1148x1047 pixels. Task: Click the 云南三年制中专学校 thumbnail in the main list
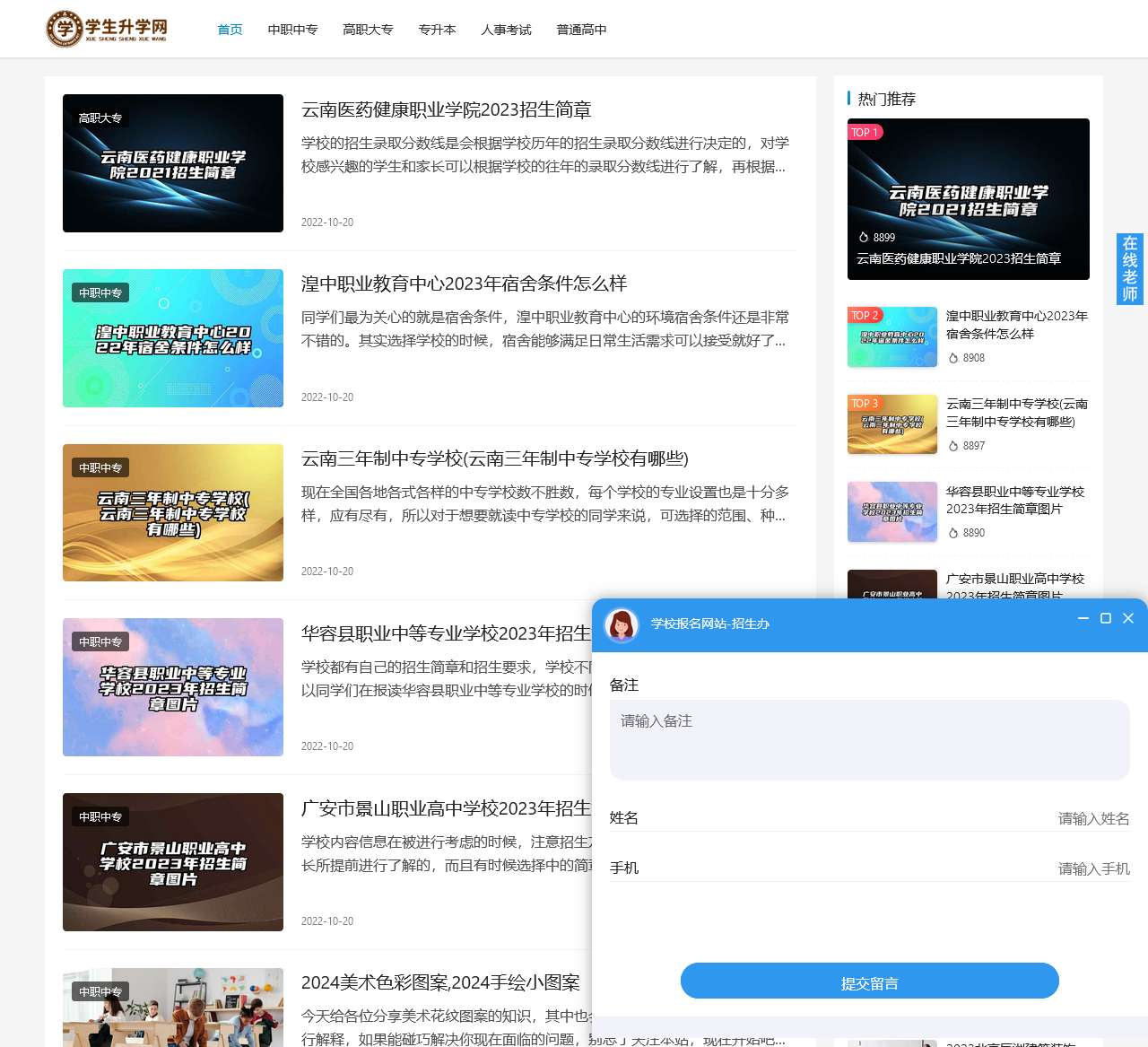(x=173, y=512)
